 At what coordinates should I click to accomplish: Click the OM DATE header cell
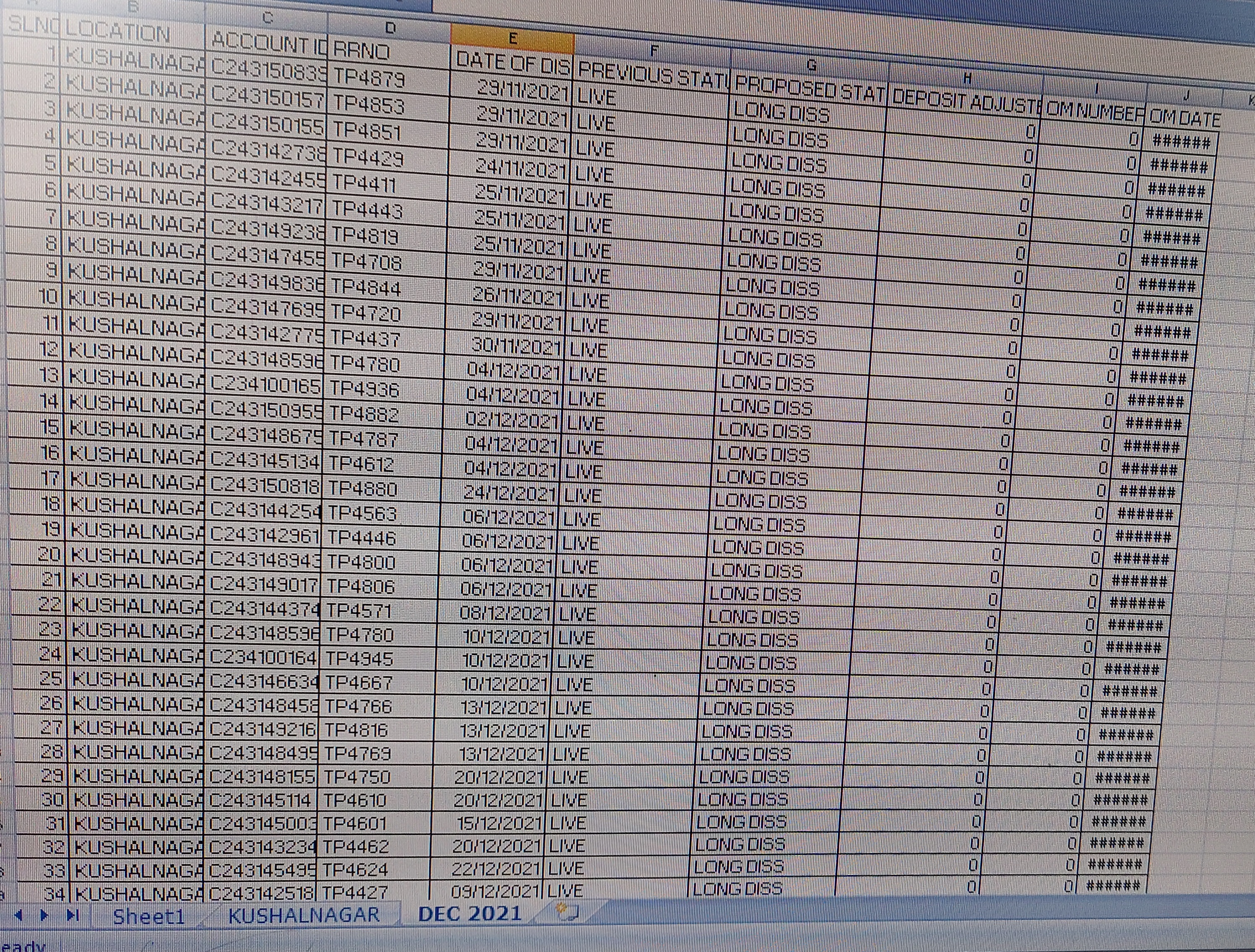[1185, 119]
